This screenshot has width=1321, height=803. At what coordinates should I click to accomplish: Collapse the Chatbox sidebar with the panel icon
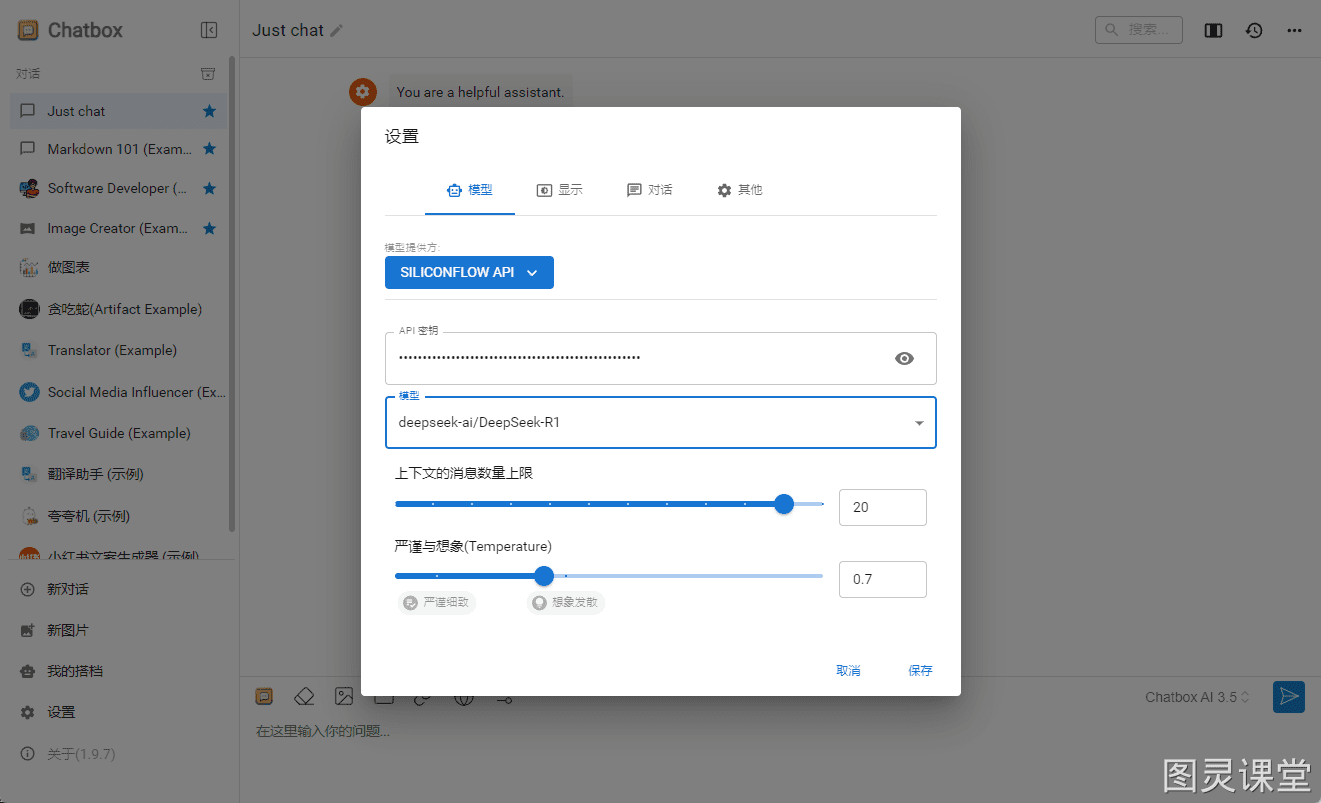209,30
